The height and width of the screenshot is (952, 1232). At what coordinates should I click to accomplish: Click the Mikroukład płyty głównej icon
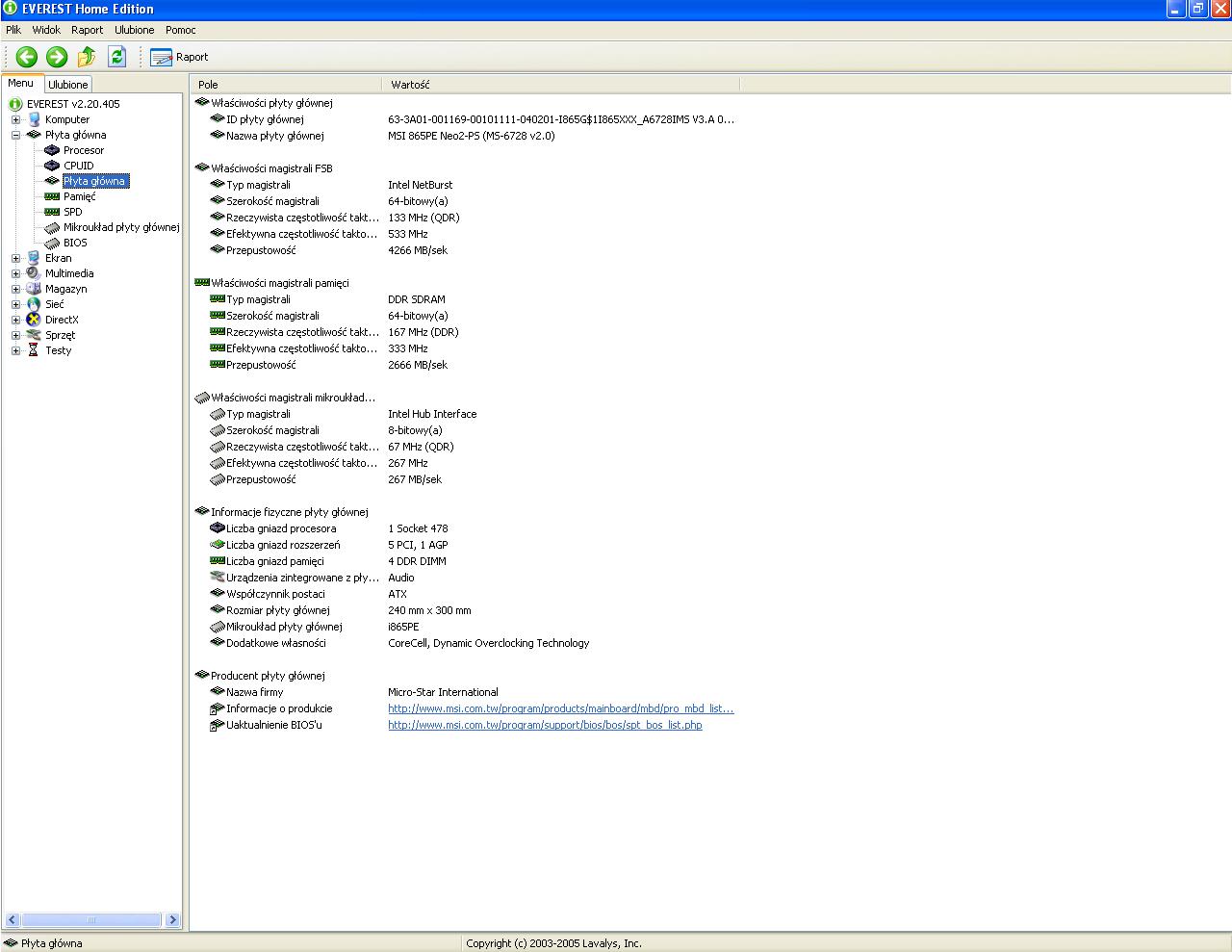[52, 227]
